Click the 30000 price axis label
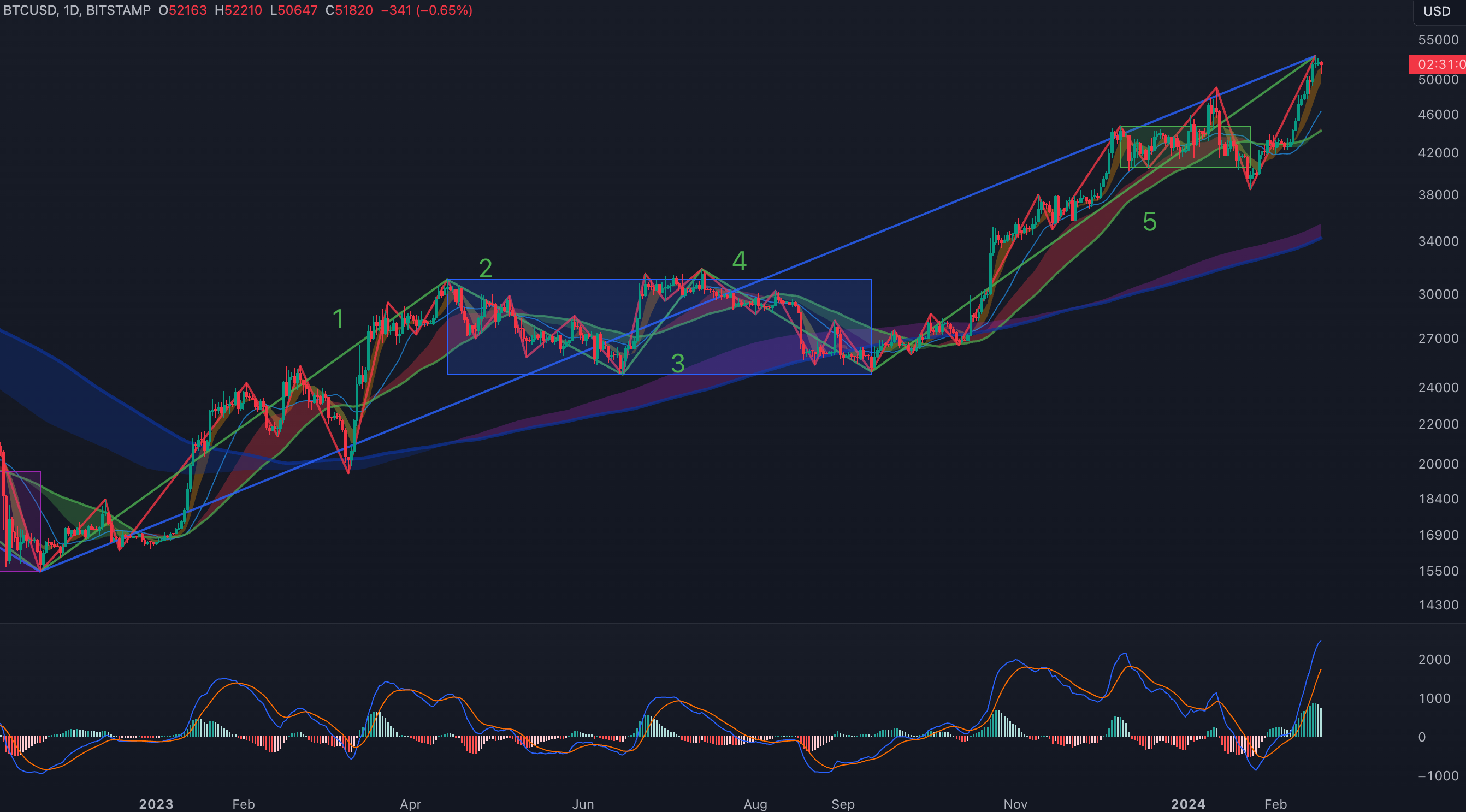The height and width of the screenshot is (812, 1466). (1438, 294)
